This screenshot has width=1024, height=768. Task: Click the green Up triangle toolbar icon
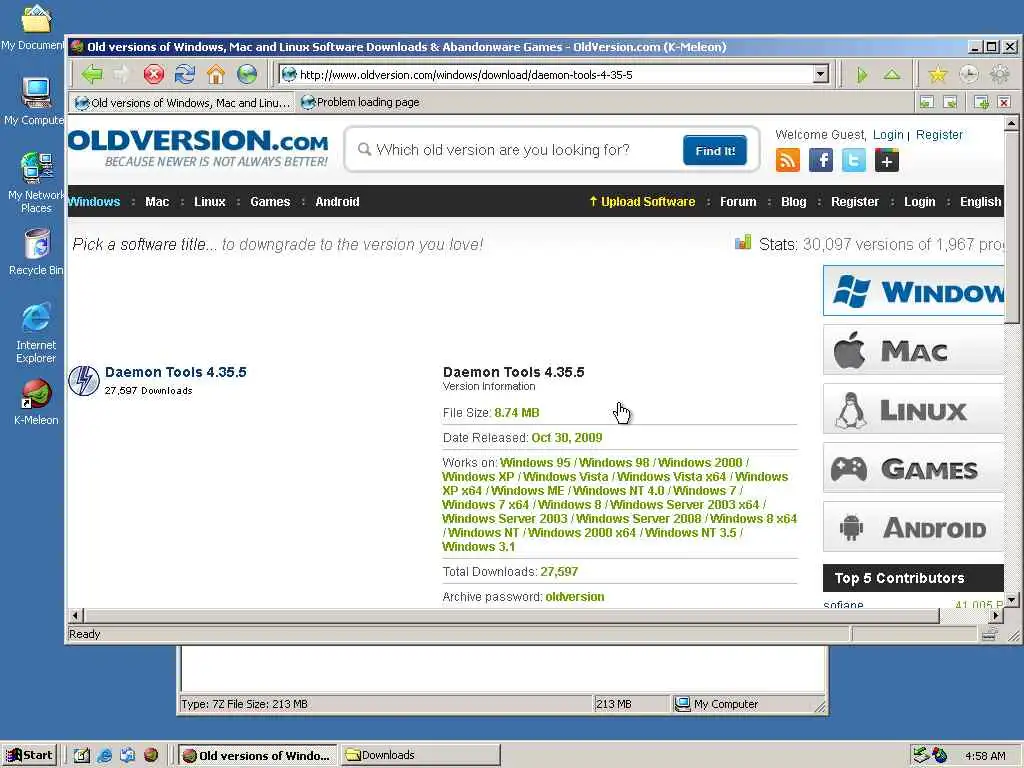[x=892, y=74]
